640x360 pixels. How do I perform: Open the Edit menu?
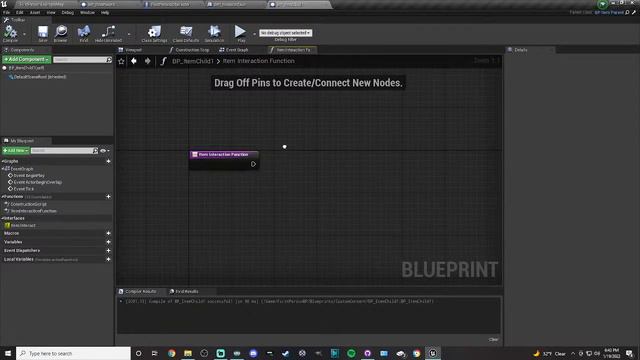20,13
